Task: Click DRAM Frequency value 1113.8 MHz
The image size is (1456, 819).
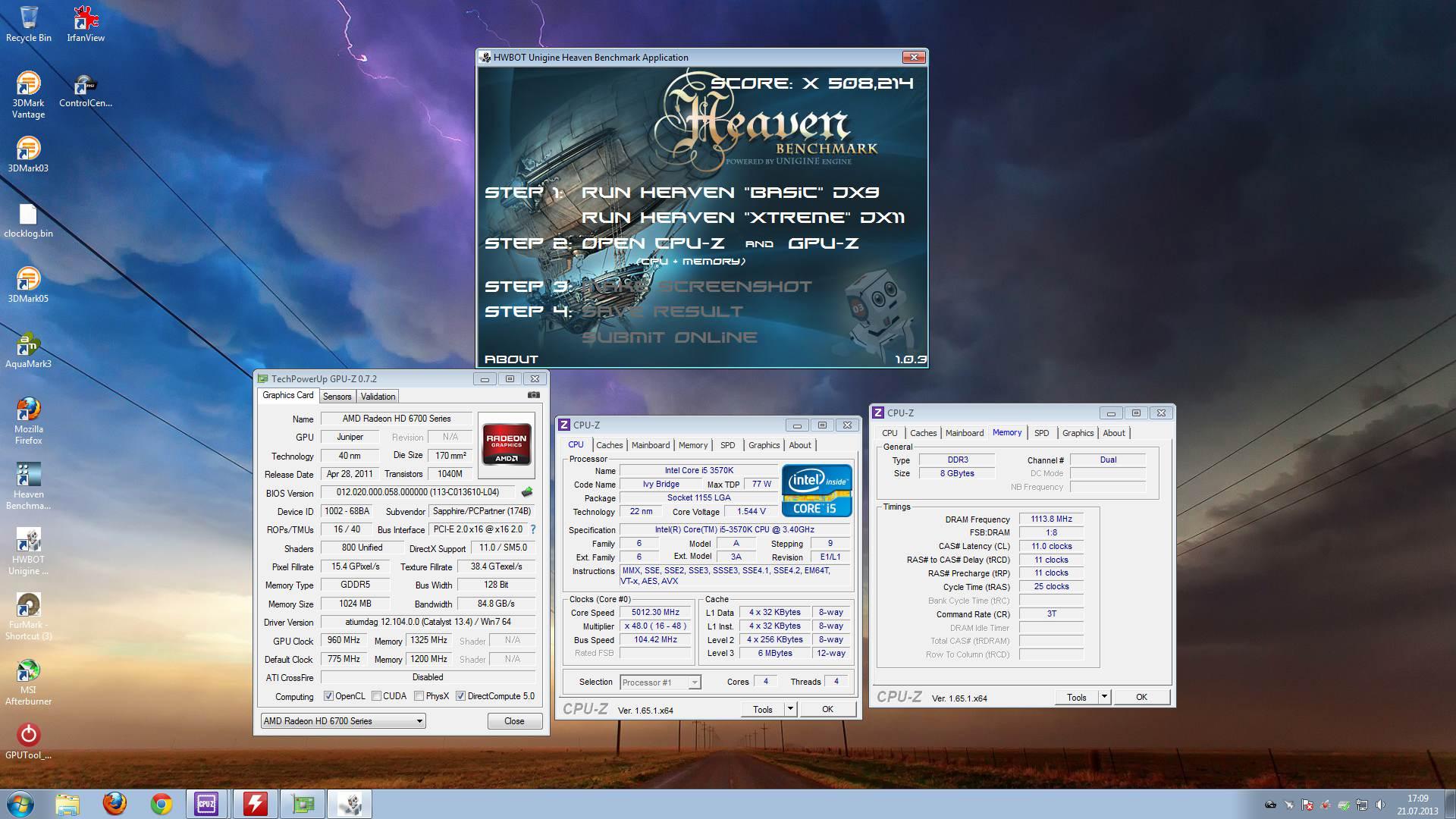Action: 1051,519
